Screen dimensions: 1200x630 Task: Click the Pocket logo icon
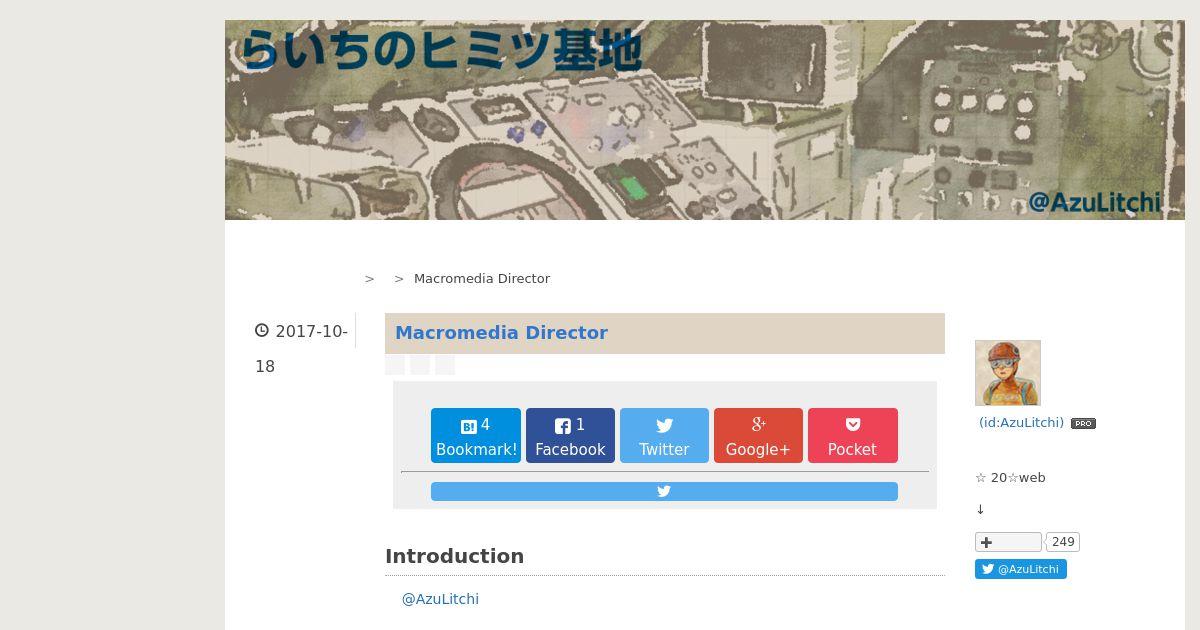coord(853,424)
